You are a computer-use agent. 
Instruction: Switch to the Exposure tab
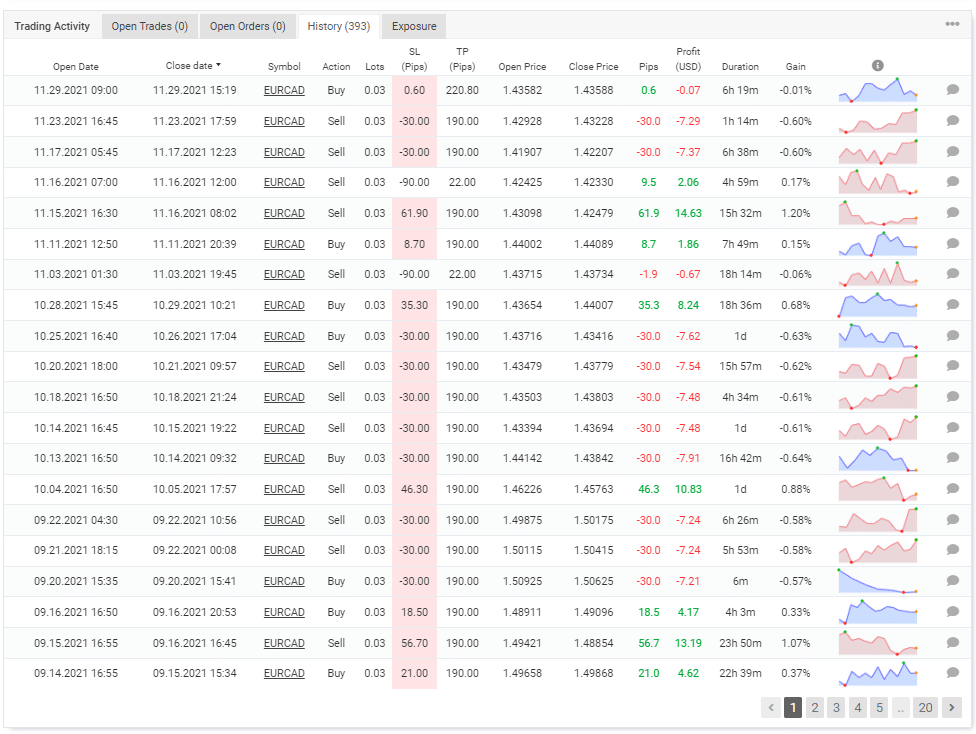pos(413,26)
